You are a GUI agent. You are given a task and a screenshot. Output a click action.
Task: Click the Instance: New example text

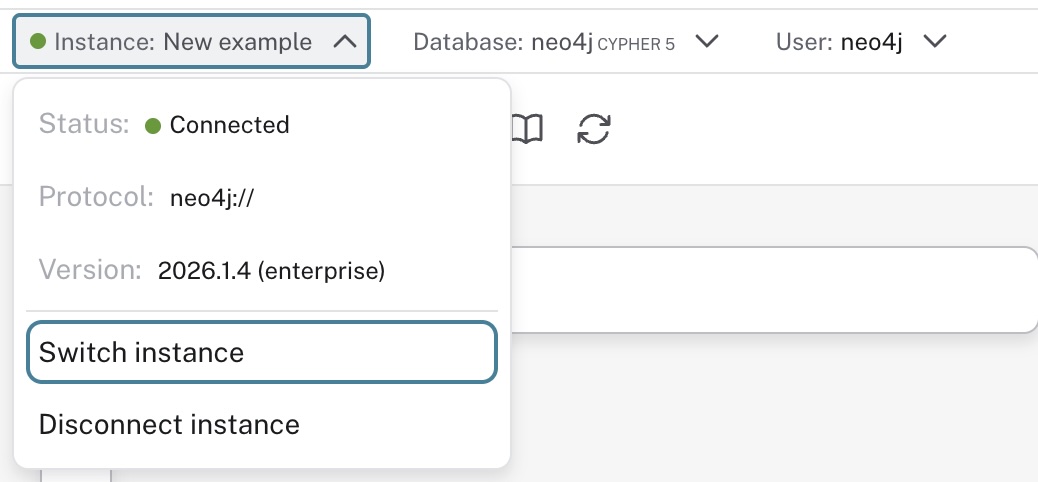[x=183, y=42]
